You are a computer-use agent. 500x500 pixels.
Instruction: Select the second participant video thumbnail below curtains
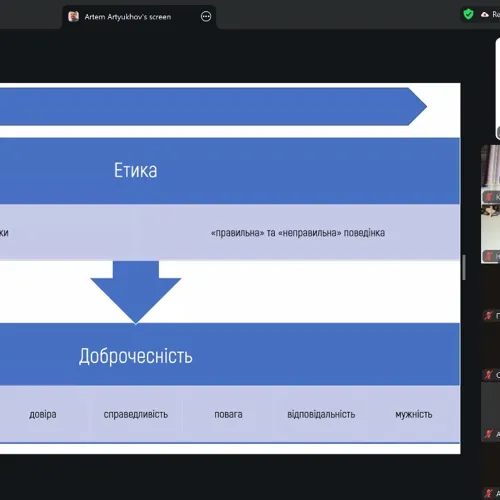point(490,234)
